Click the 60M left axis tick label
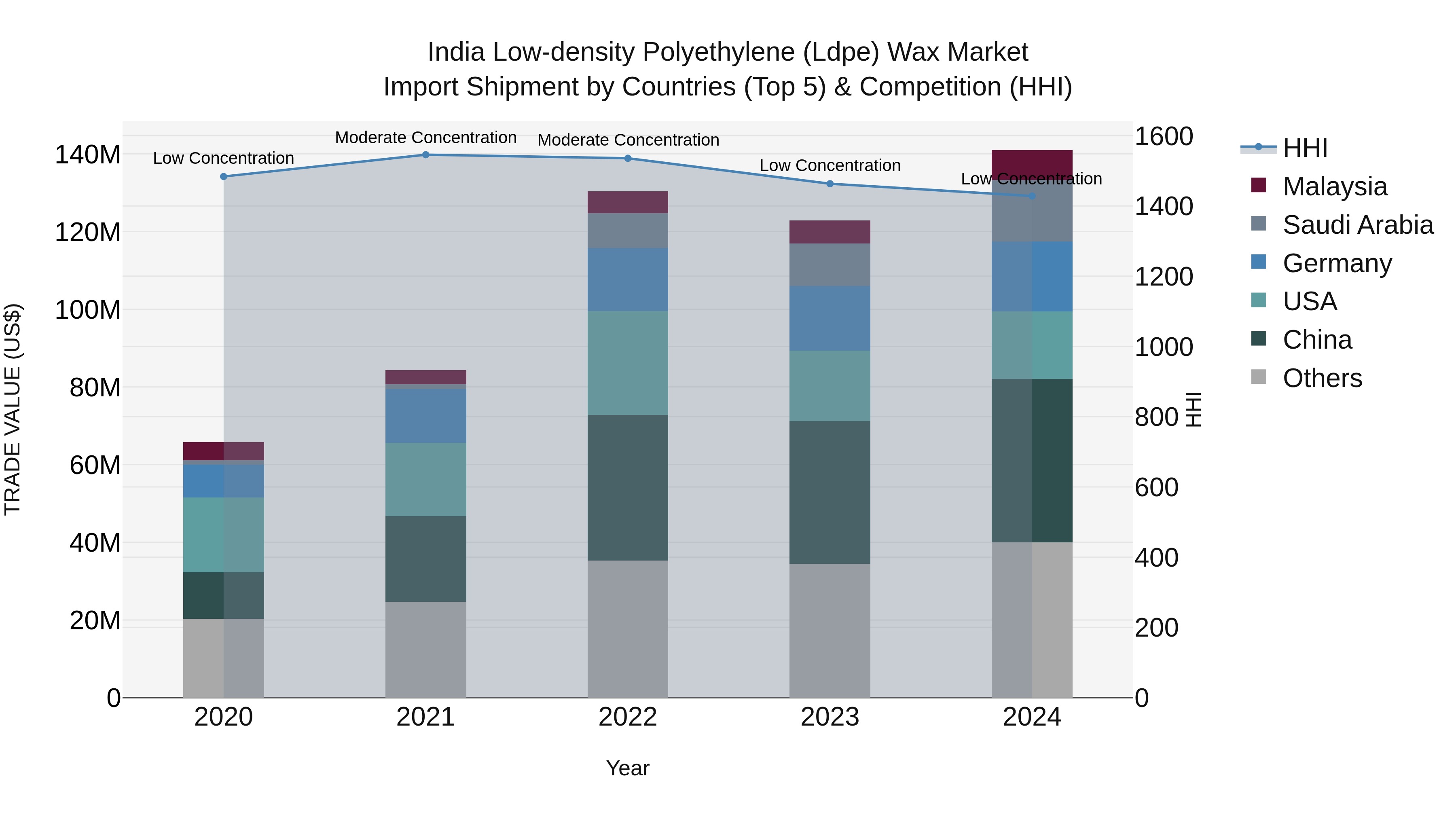Viewport: 1456px width, 819px height. 95,466
